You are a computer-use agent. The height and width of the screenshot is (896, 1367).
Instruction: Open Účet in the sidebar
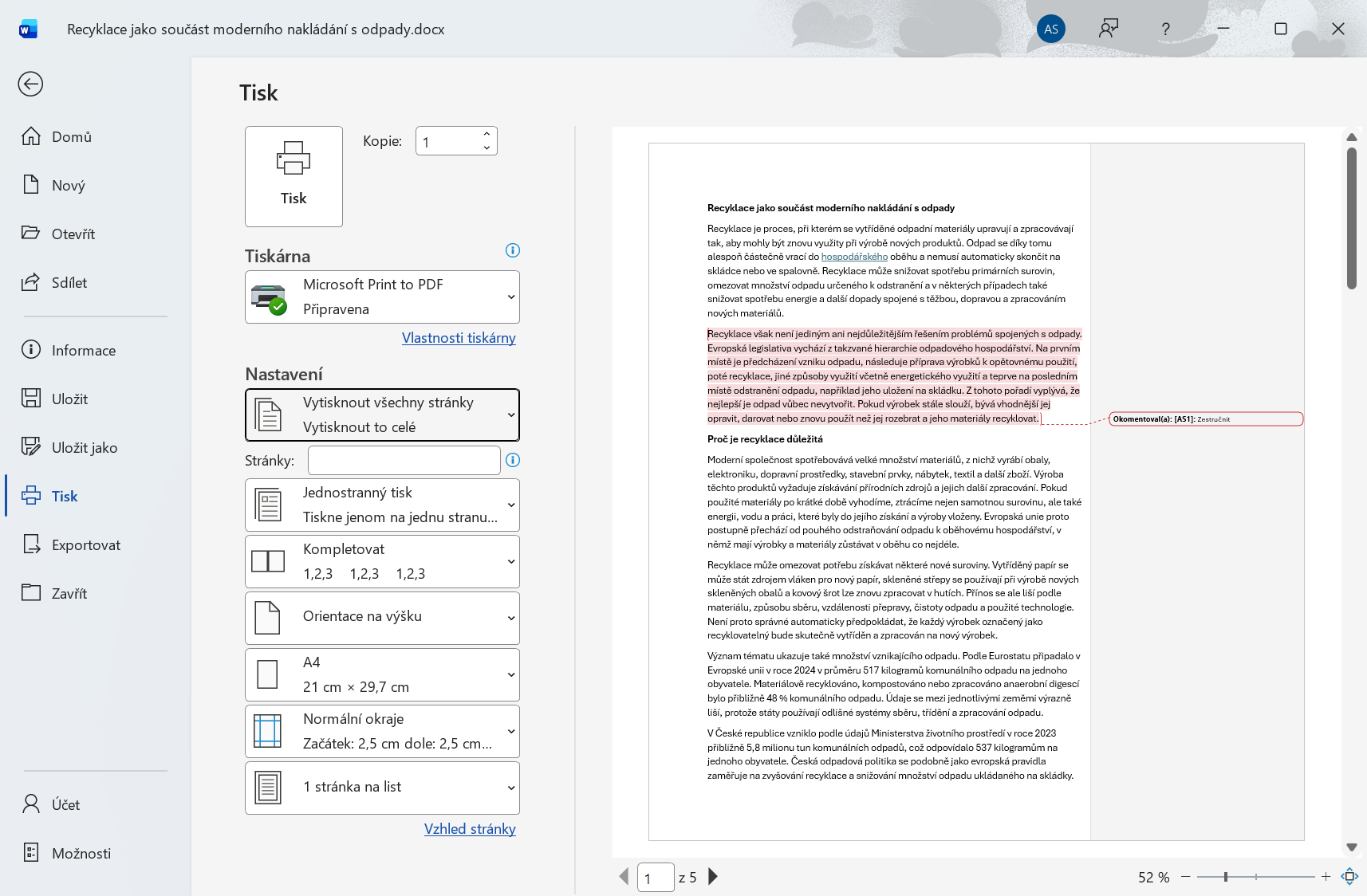pyautogui.click(x=96, y=804)
